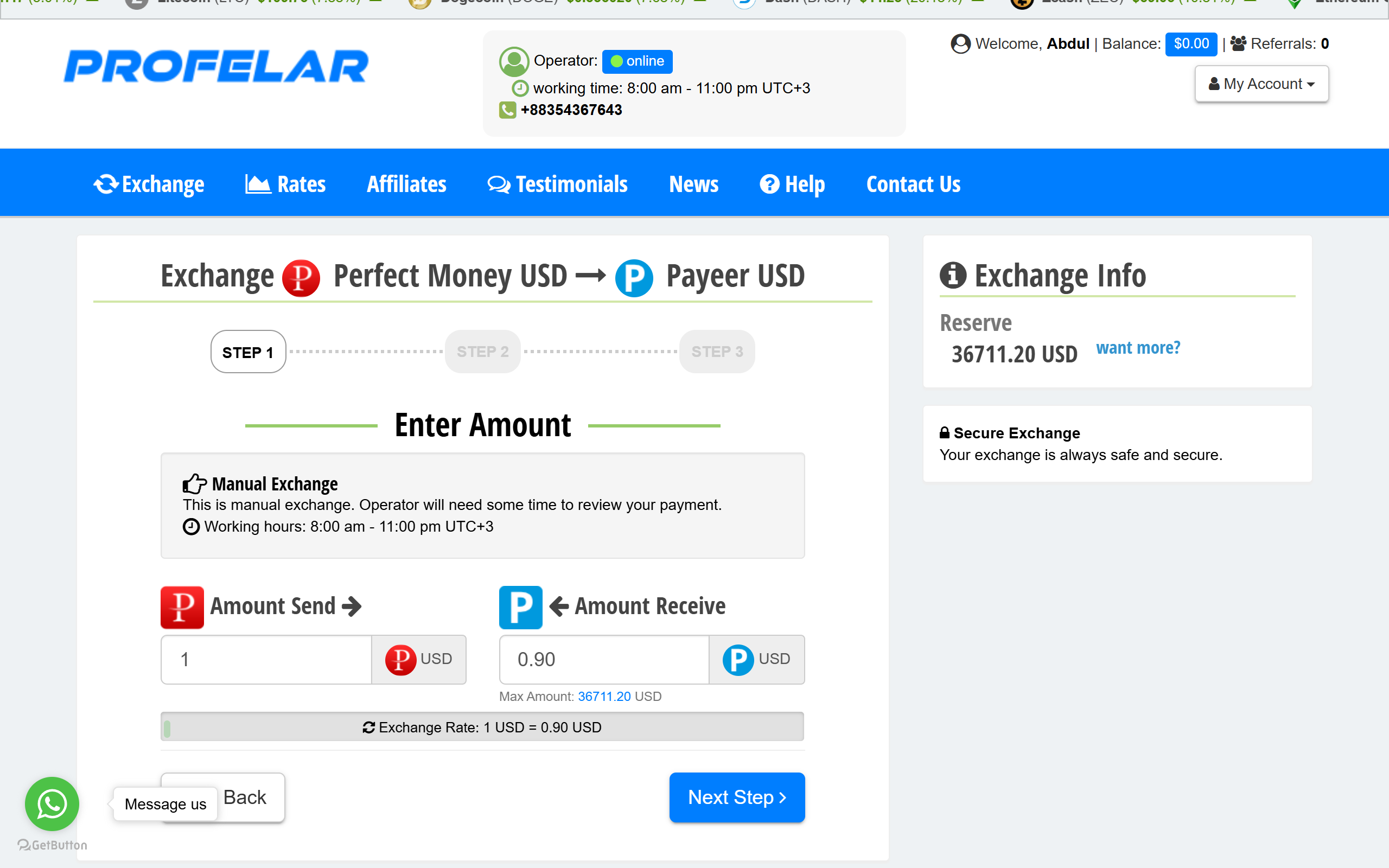Click the Perfect Money USD currency badge
This screenshot has height=868, width=1389.
pyautogui.click(x=418, y=659)
